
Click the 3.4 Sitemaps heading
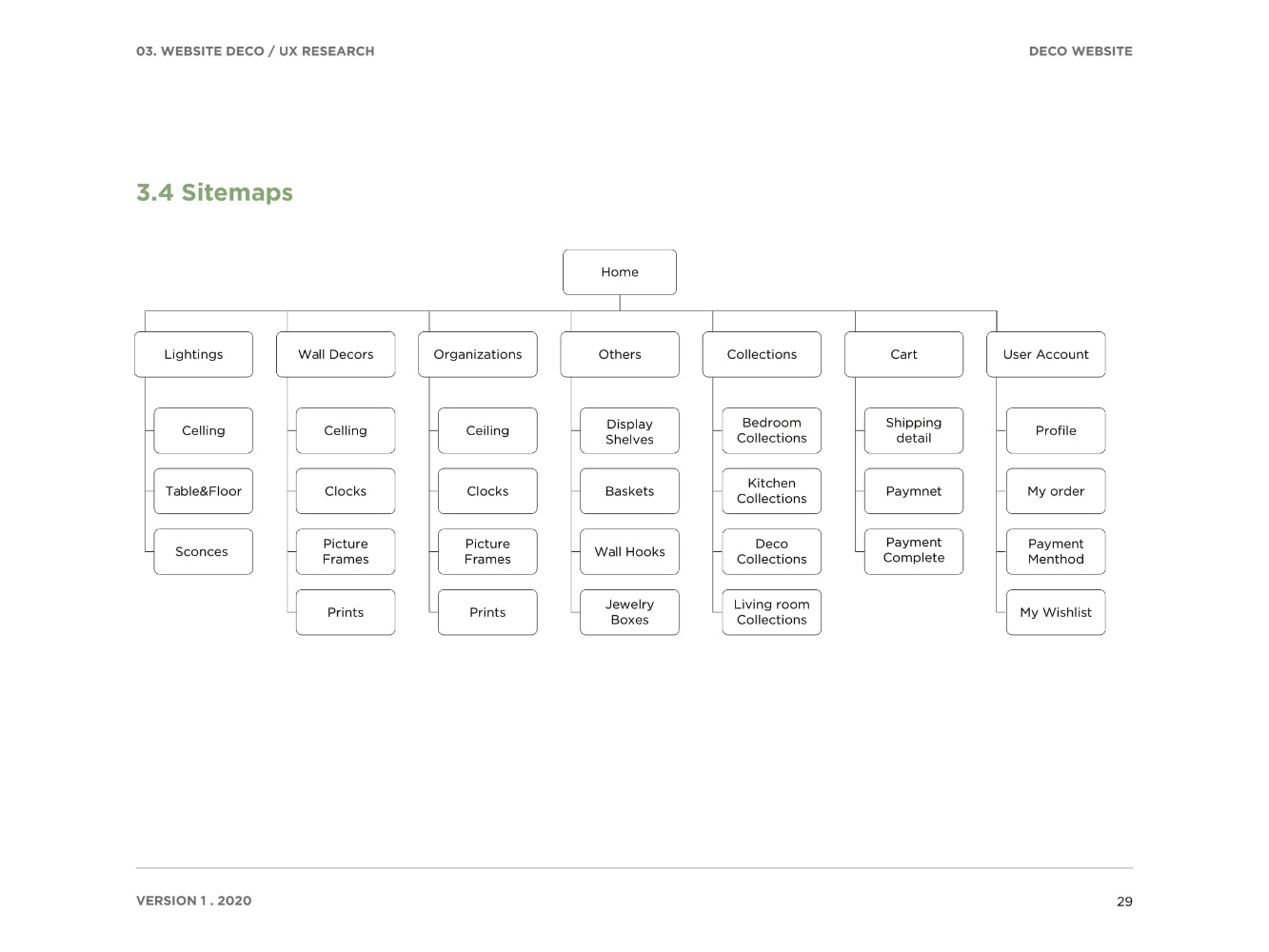click(214, 192)
